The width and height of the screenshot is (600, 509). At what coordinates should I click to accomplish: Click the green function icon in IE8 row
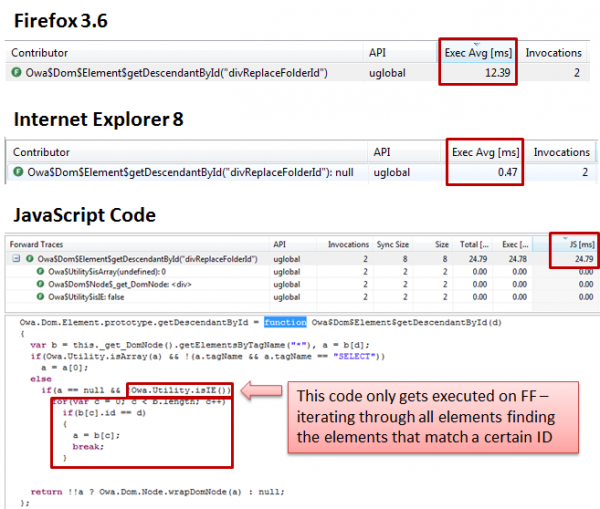(18, 171)
